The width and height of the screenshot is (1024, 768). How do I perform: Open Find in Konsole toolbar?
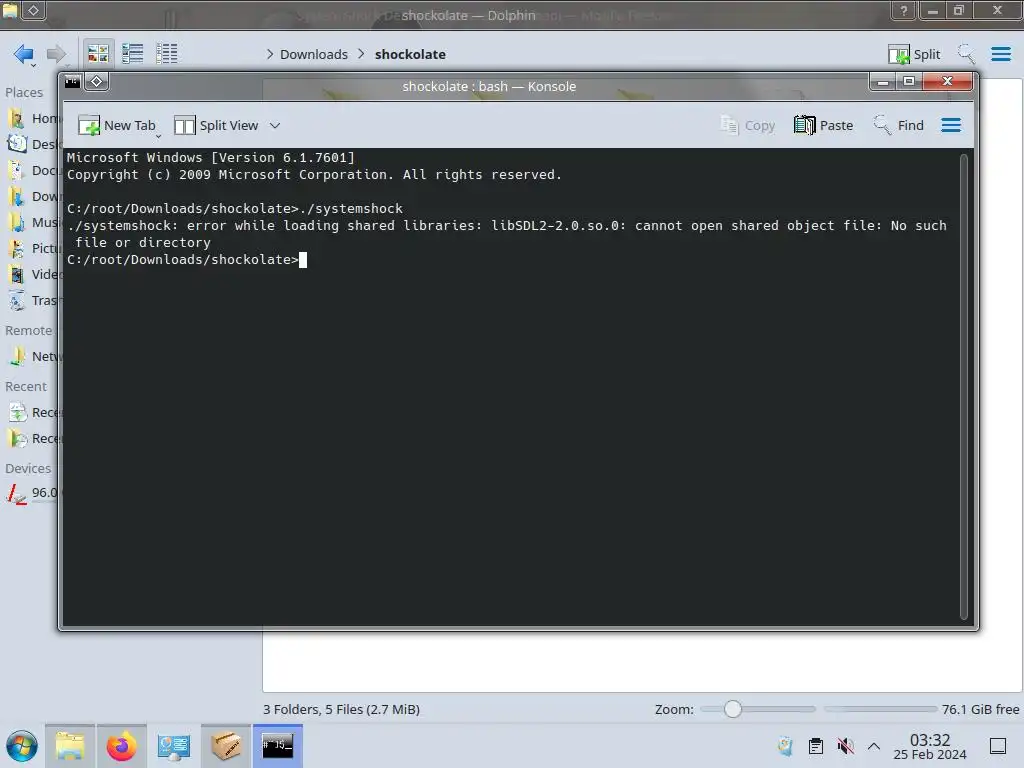click(899, 125)
